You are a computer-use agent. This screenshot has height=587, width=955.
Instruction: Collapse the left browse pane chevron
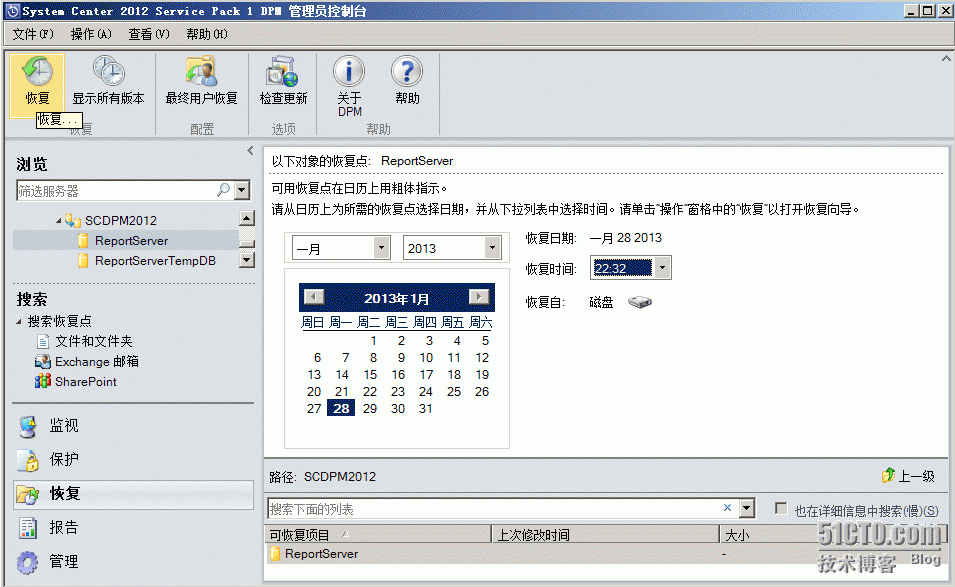click(250, 150)
